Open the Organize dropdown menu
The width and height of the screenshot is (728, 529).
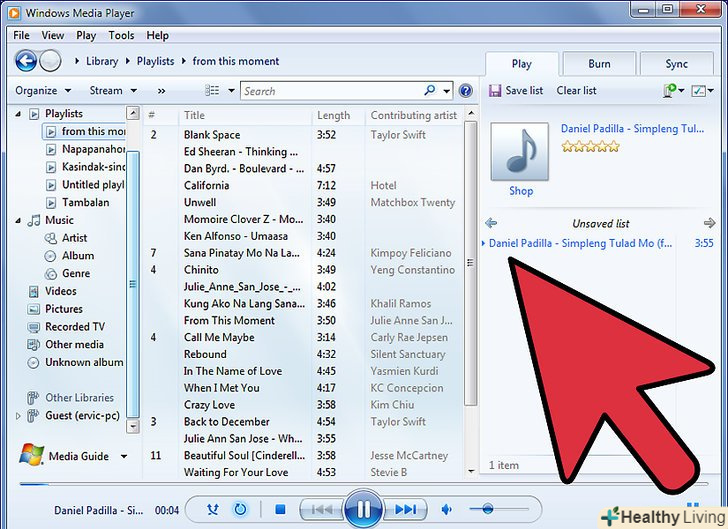[42, 91]
